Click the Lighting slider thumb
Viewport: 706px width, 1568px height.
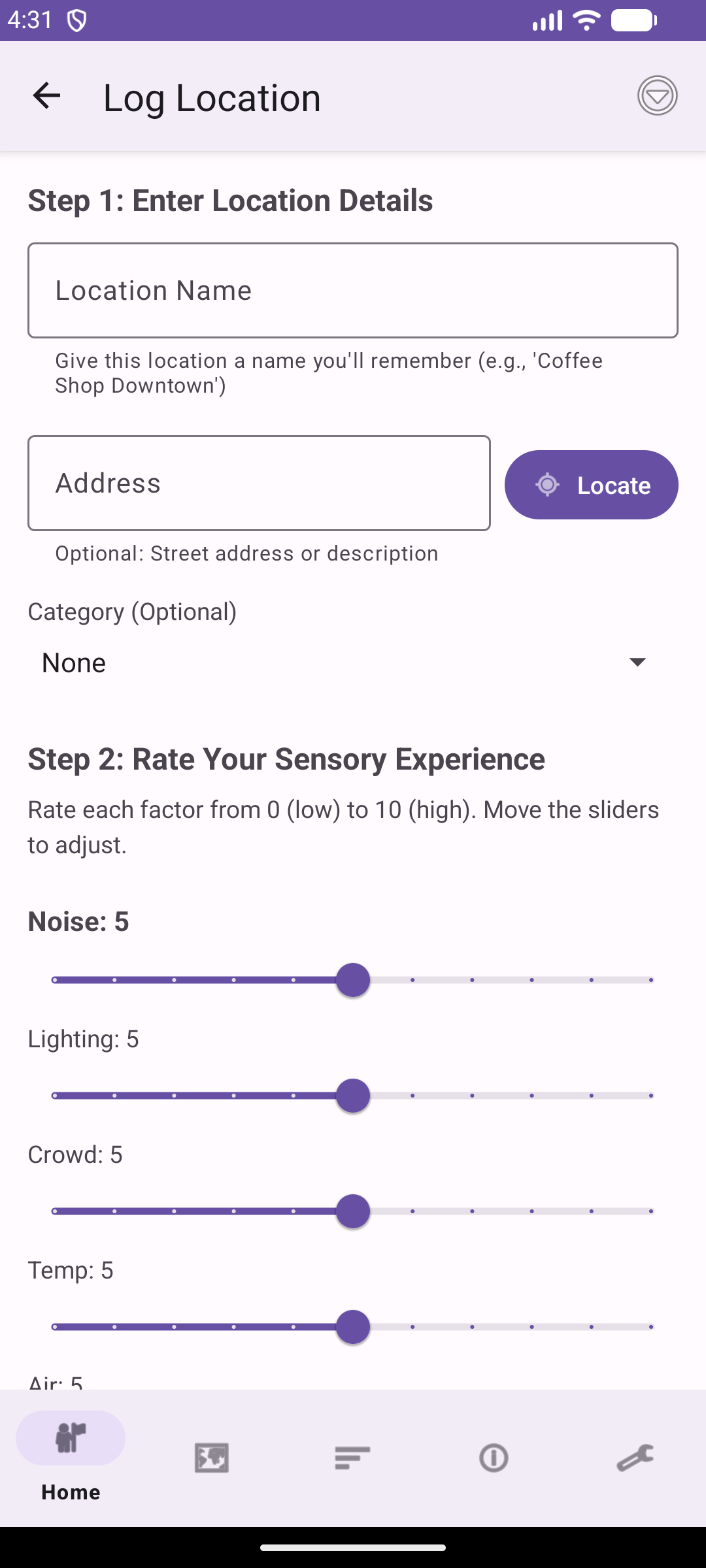click(353, 1096)
